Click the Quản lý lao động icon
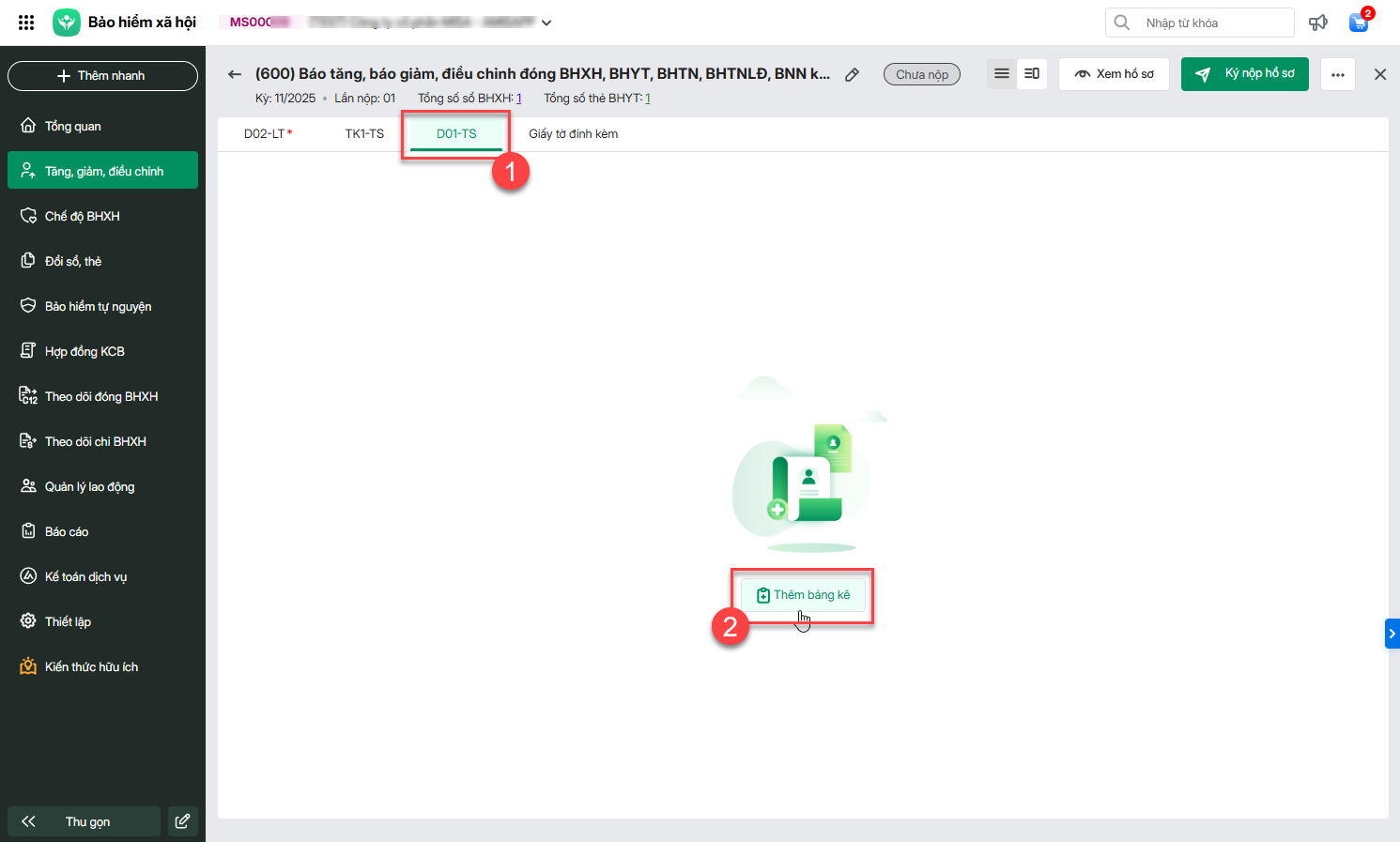Viewport: 1400px width, 842px height. click(x=28, y=486)
